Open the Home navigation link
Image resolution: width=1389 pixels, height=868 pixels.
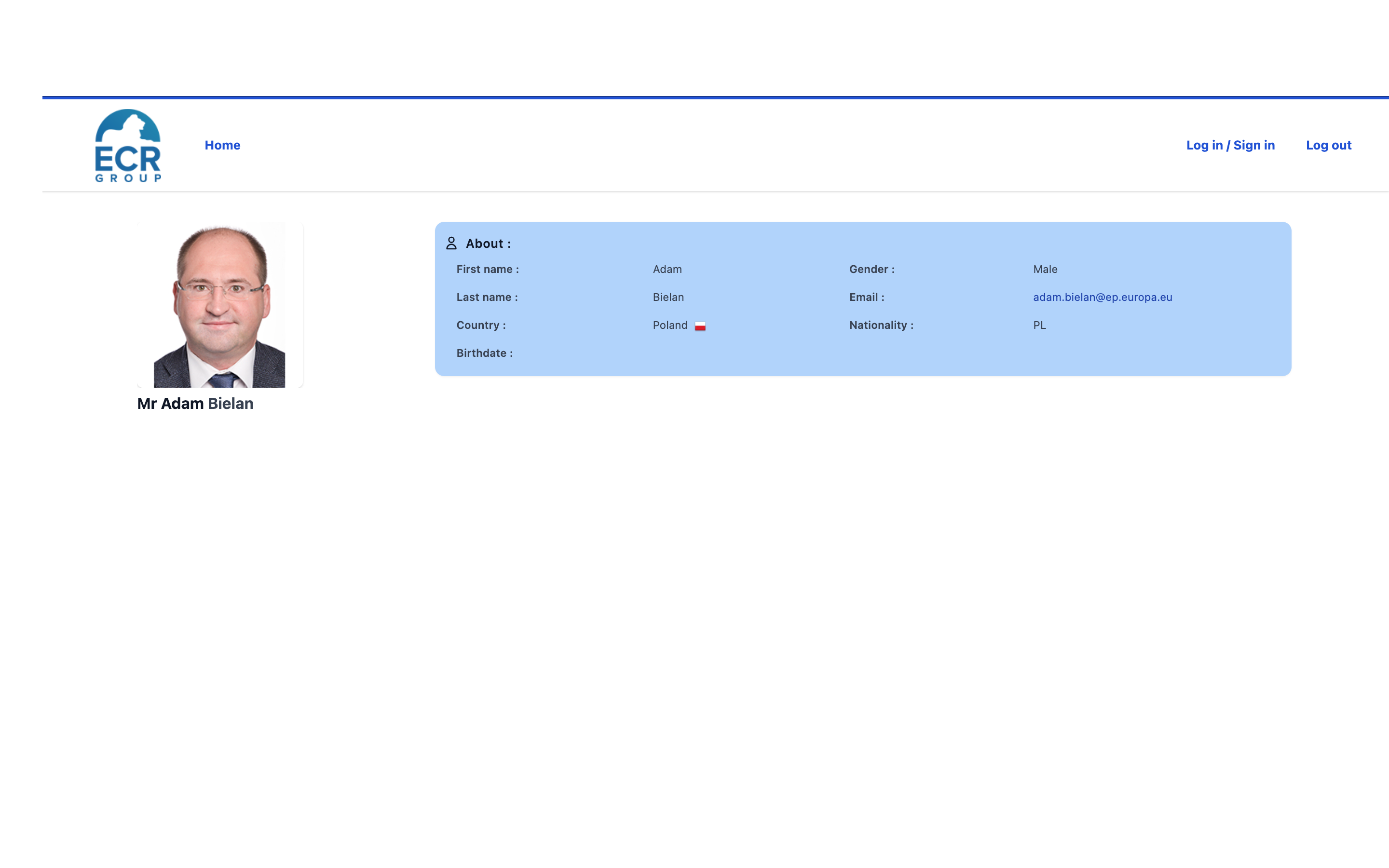[x=222, y=145]
